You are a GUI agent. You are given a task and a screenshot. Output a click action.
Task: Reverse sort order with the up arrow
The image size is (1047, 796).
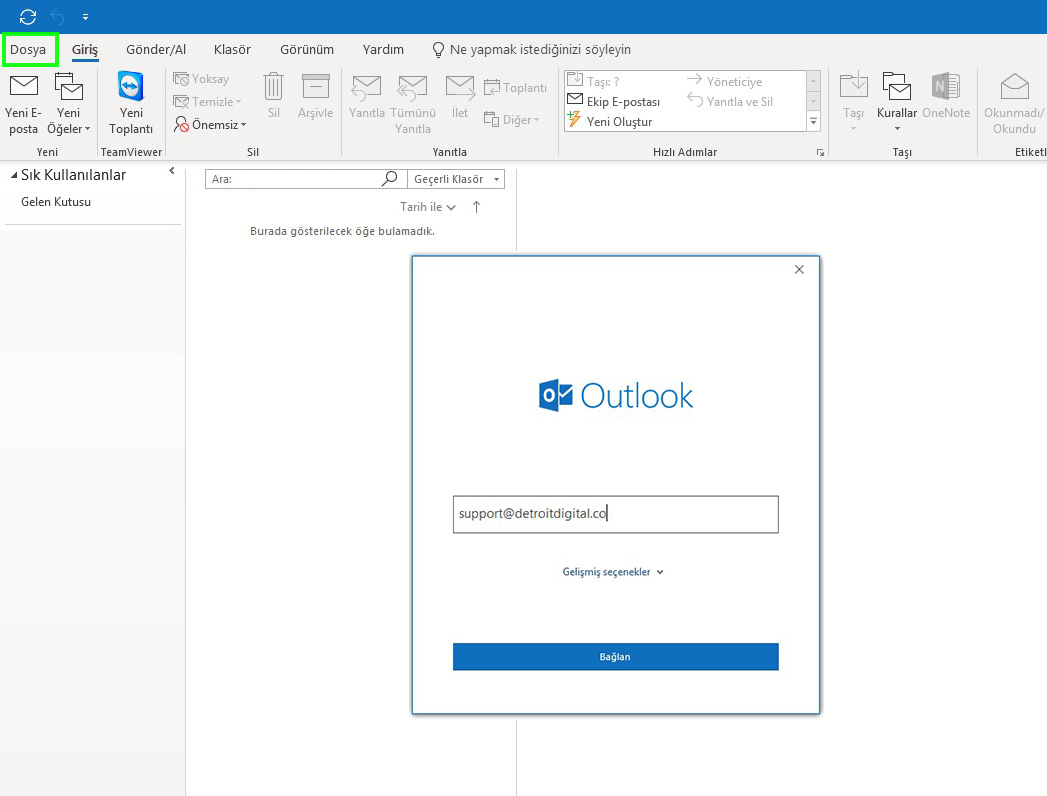click(x=476, y=207)
